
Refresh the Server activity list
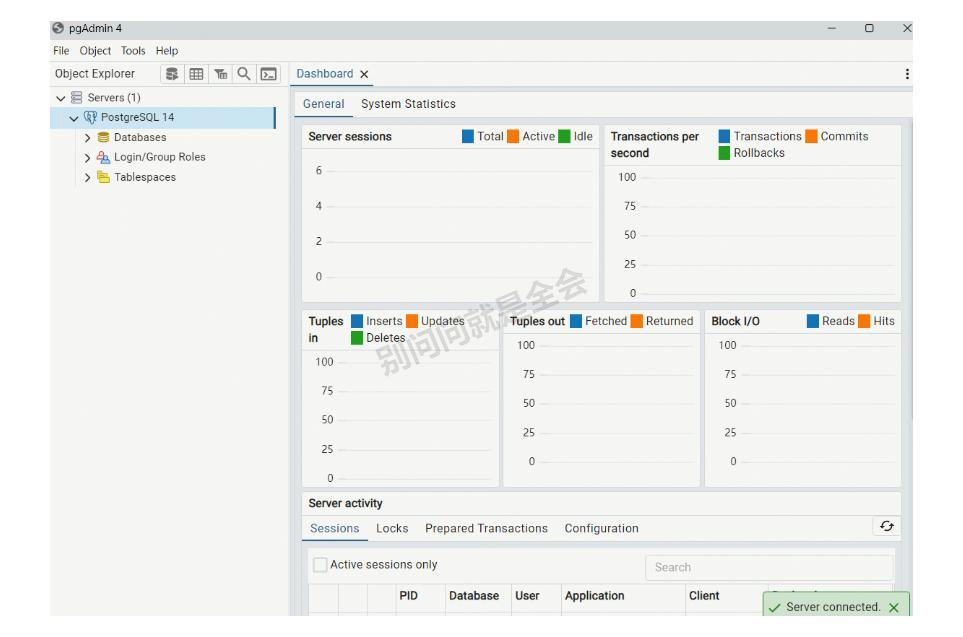pyautogui.click(x=887, y=526)
